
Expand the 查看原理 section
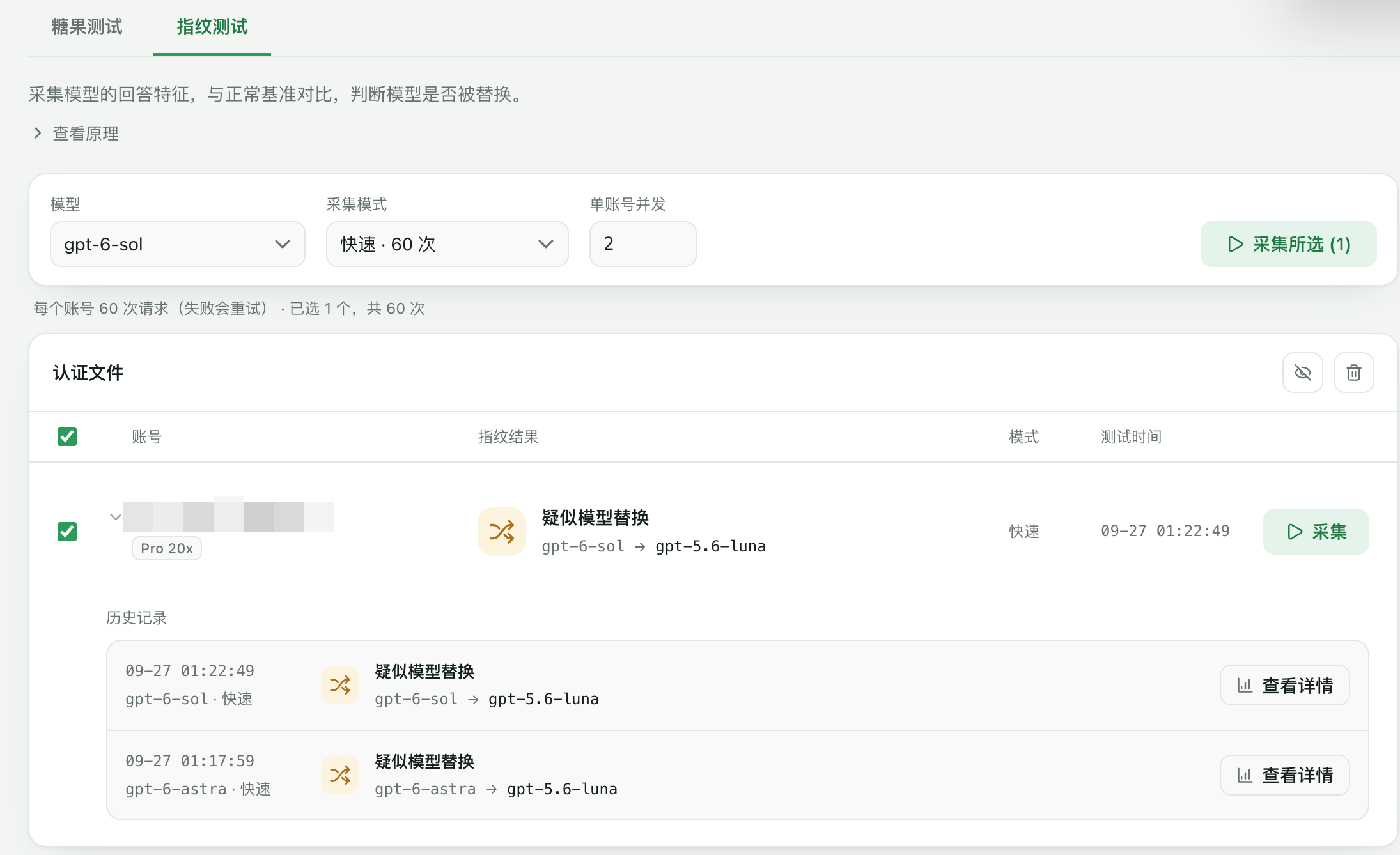[76, 134]
